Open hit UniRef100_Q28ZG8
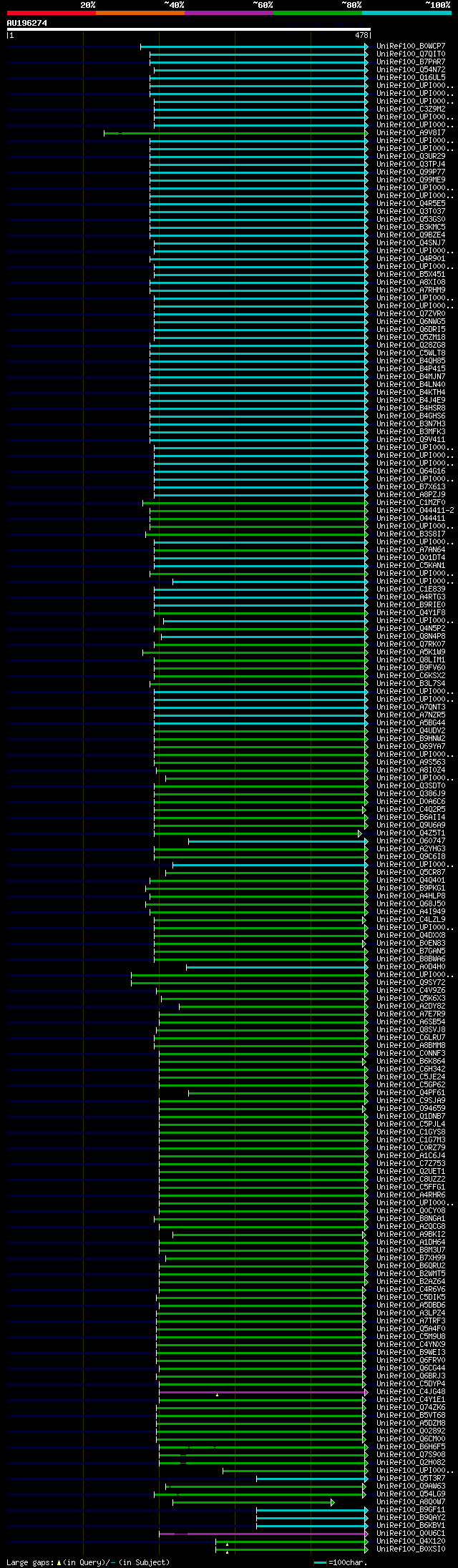 411,346
